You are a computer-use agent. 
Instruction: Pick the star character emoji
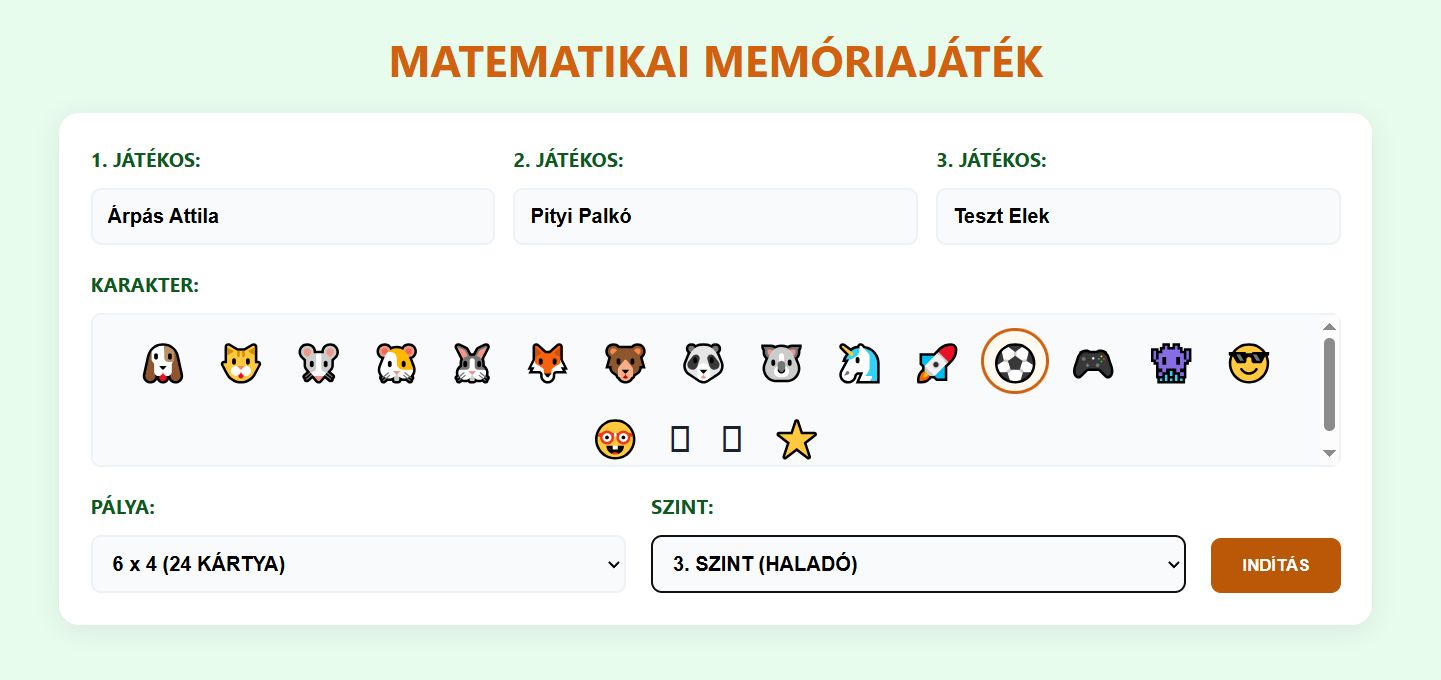coord(796,440)
